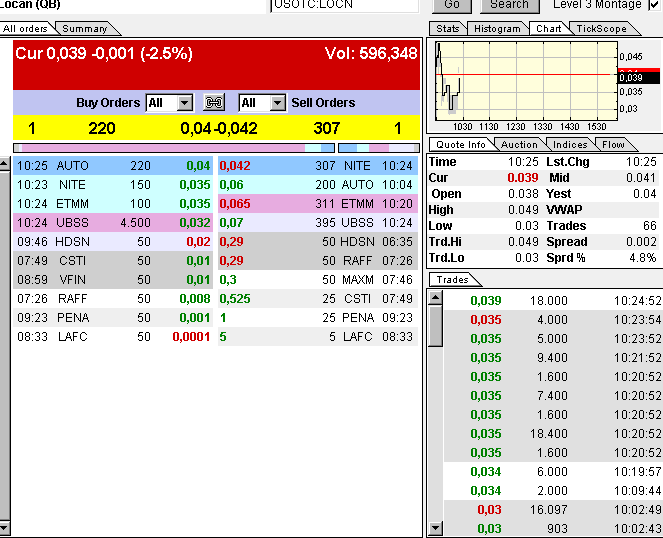Click the trades list scroll-up arrow
The image size is (663, 538).
pyautogui.click(x=435, y=297)
